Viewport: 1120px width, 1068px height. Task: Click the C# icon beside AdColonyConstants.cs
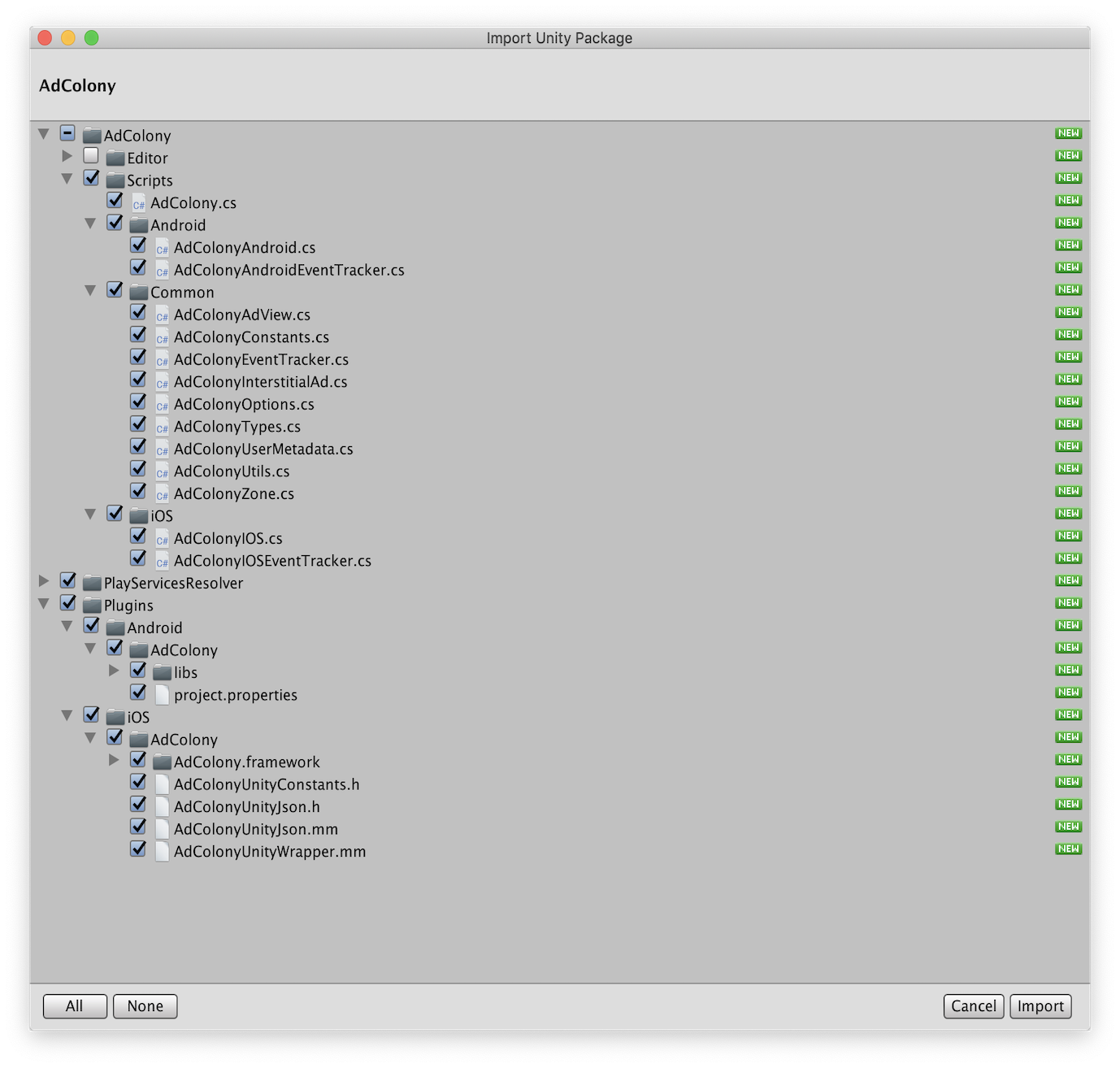coord(163,337)
